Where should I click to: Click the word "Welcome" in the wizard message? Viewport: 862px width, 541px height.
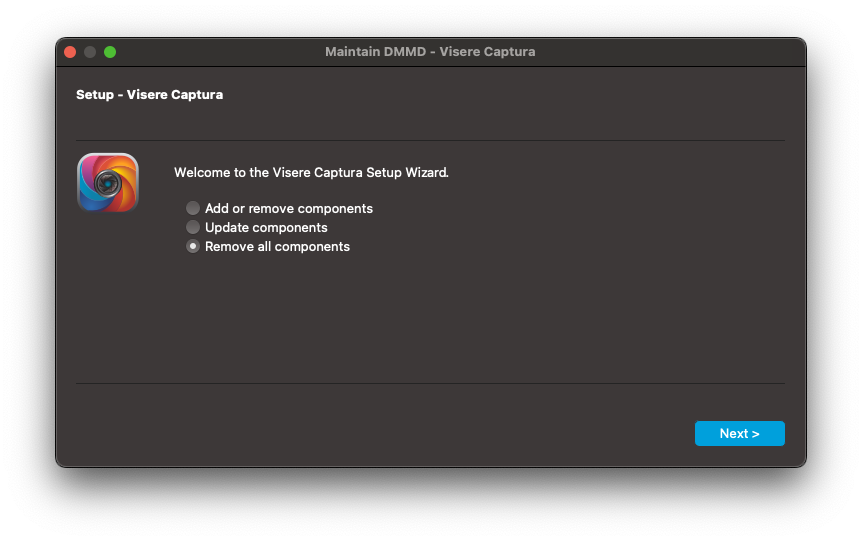[x=202, y=173]
